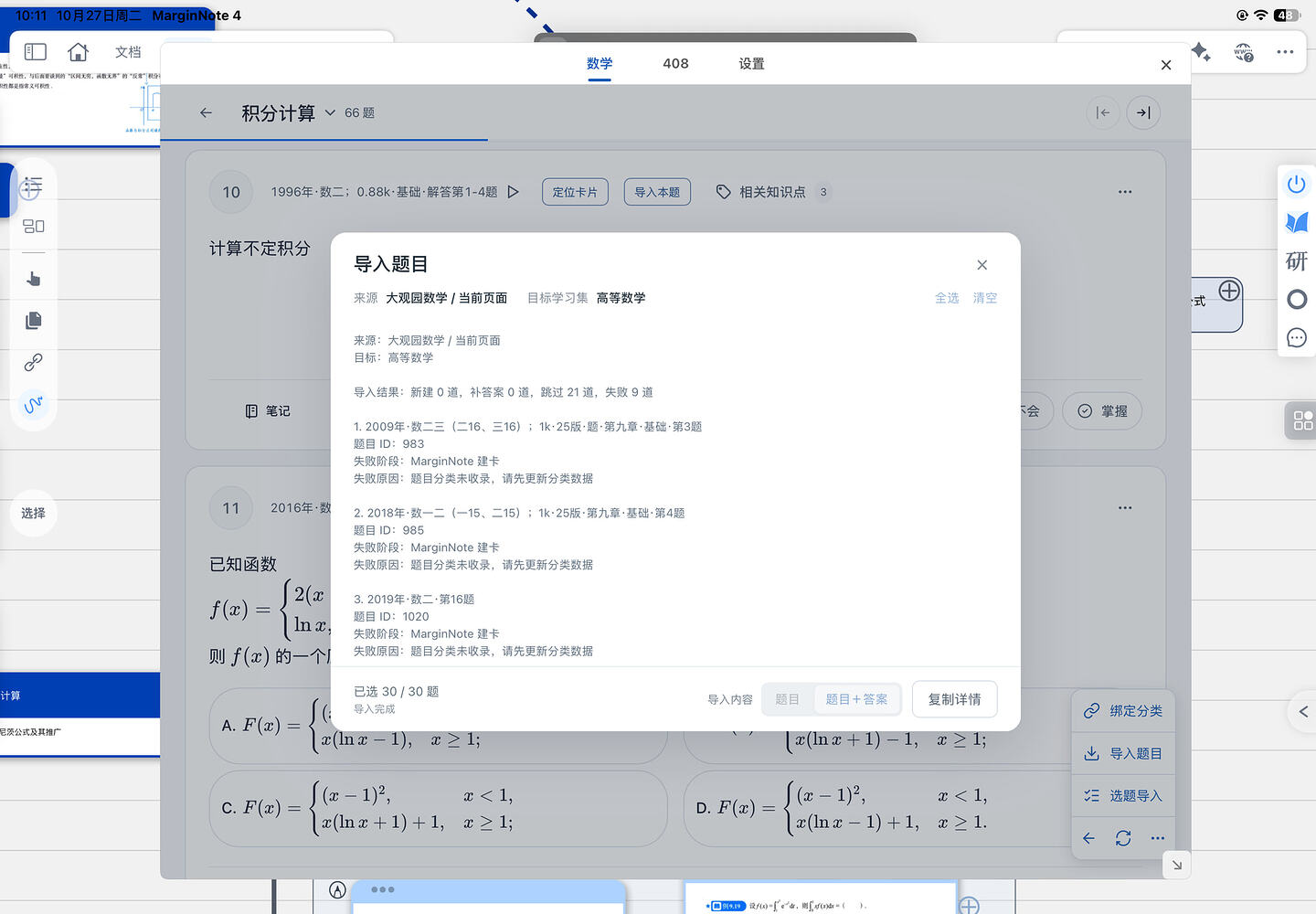Click the 研 icon in right panel
Viewport: 1316px width, 914px height.
click(x=1296, y=261)
